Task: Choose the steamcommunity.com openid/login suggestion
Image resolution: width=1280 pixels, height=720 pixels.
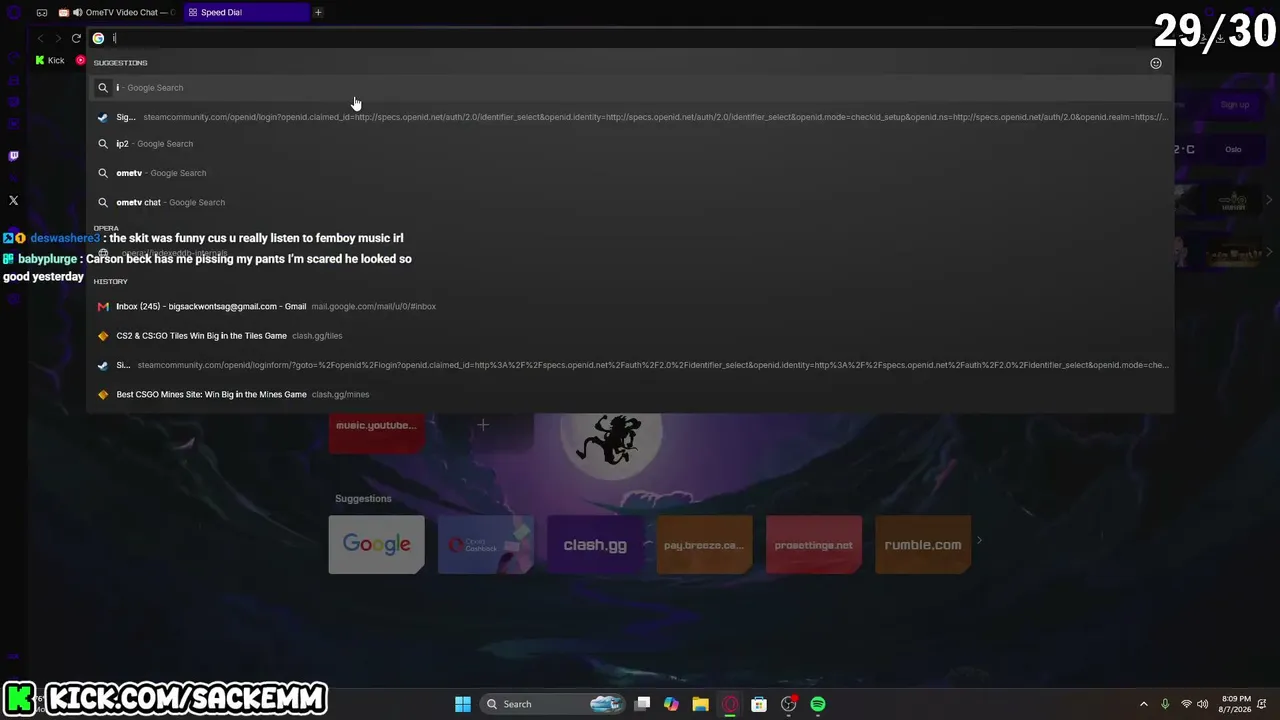Action: pyautogui.click(x=630, y=117)
